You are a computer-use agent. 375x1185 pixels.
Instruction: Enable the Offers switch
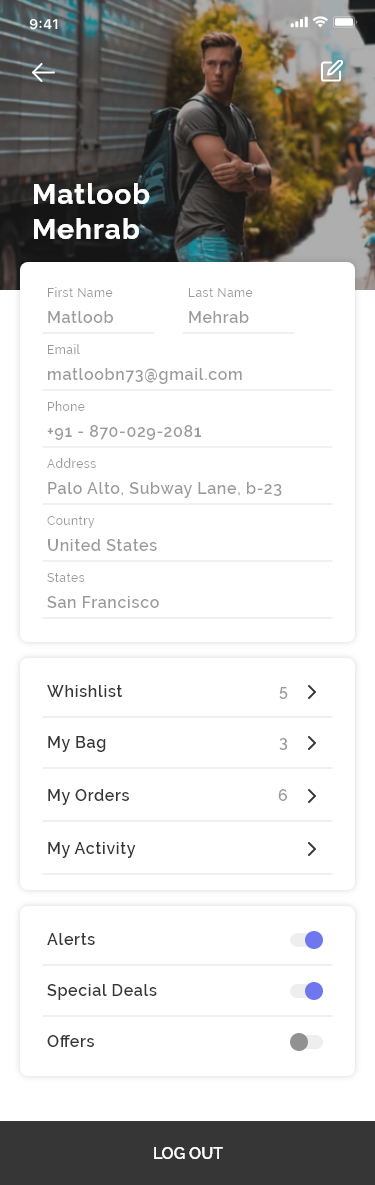pos(306,1042)
